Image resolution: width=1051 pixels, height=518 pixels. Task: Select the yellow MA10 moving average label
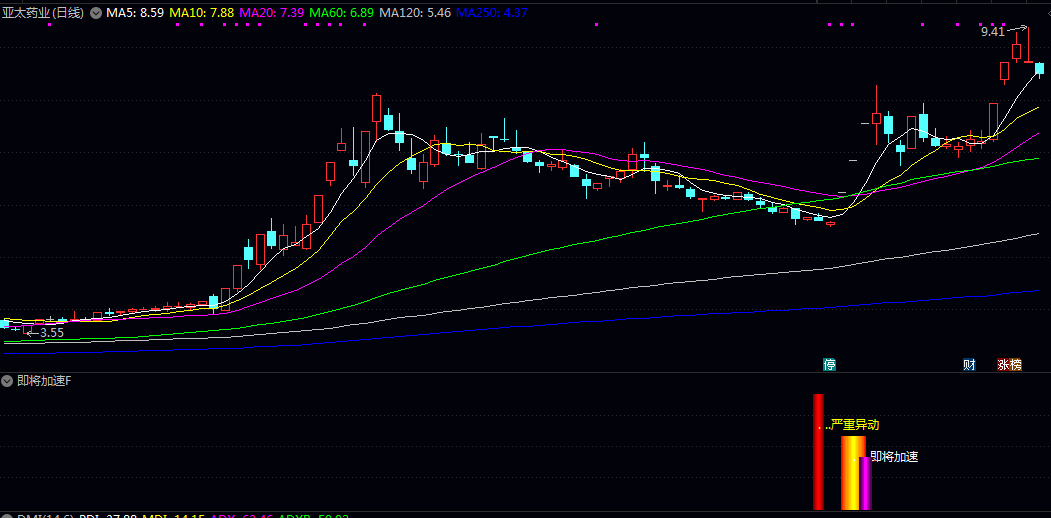[202, 13]
